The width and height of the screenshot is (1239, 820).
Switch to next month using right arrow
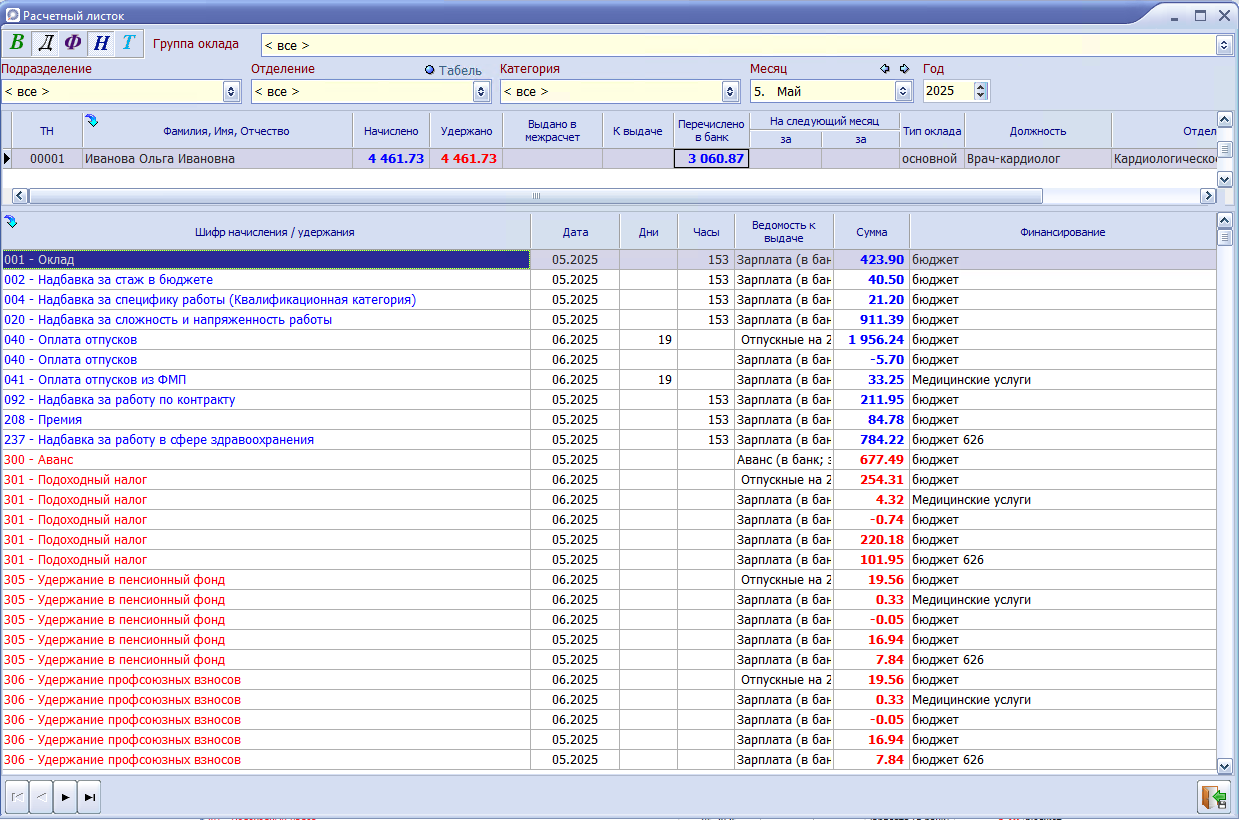[904, 69]
